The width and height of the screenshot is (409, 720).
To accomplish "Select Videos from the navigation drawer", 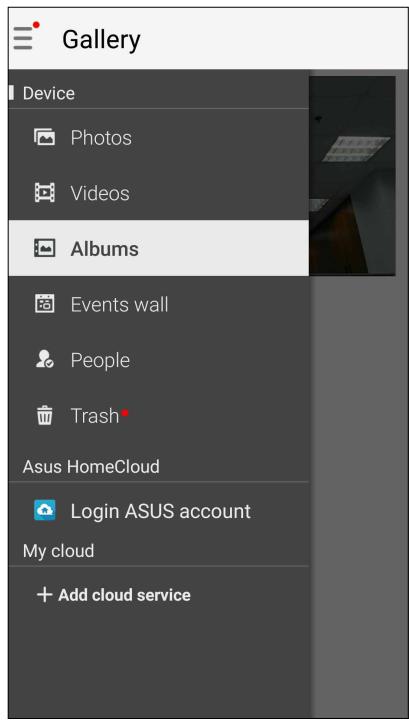I will click(158, 193).
